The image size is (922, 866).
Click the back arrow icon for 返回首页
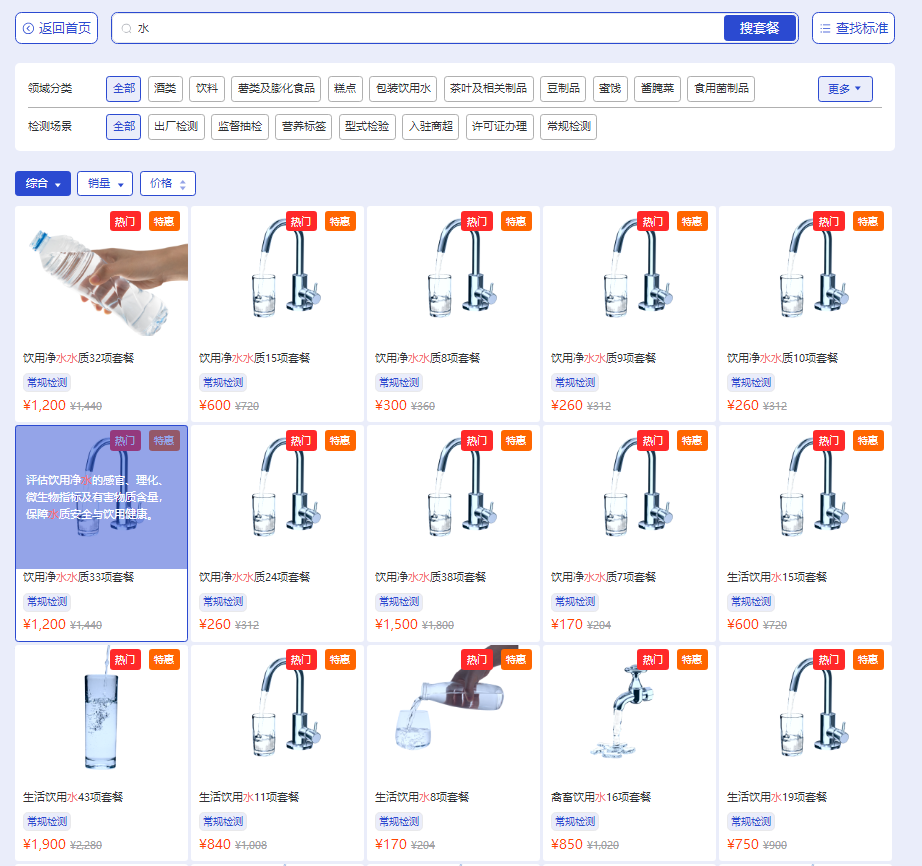[x=28, y=28]
